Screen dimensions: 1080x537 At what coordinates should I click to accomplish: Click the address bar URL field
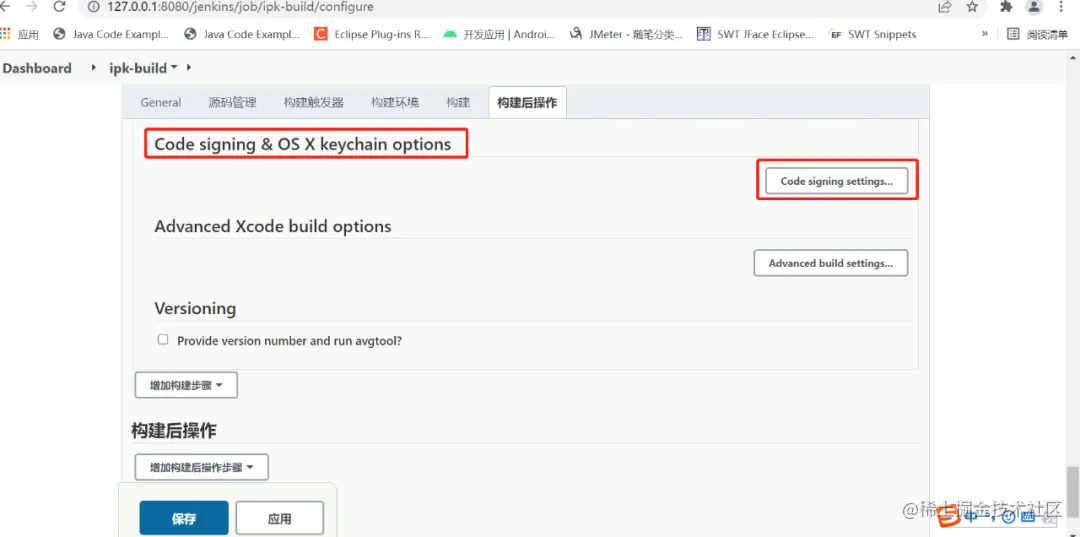[x=510, y=7]
